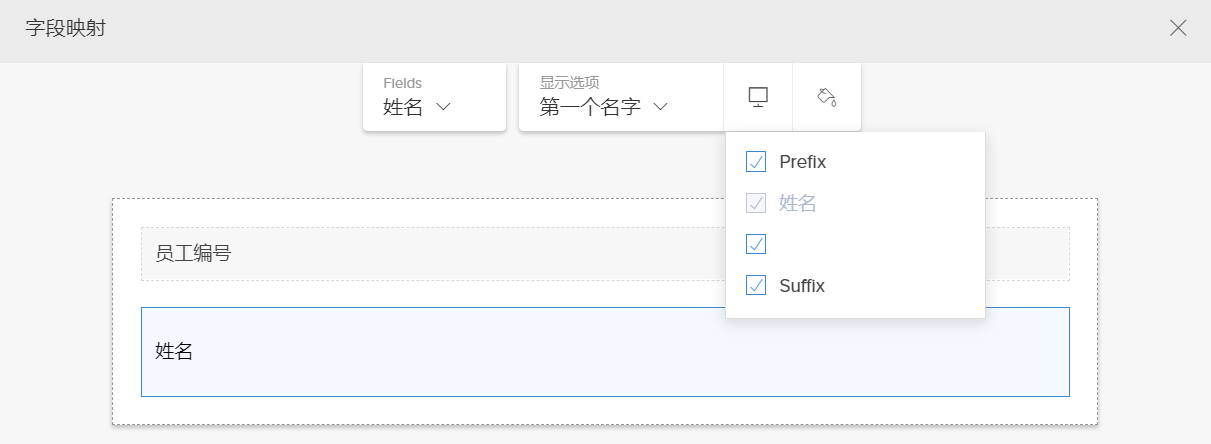Toggle the Suffix checkbox
Viewport: 1211px width, 444px height.
tap(756, 286)
